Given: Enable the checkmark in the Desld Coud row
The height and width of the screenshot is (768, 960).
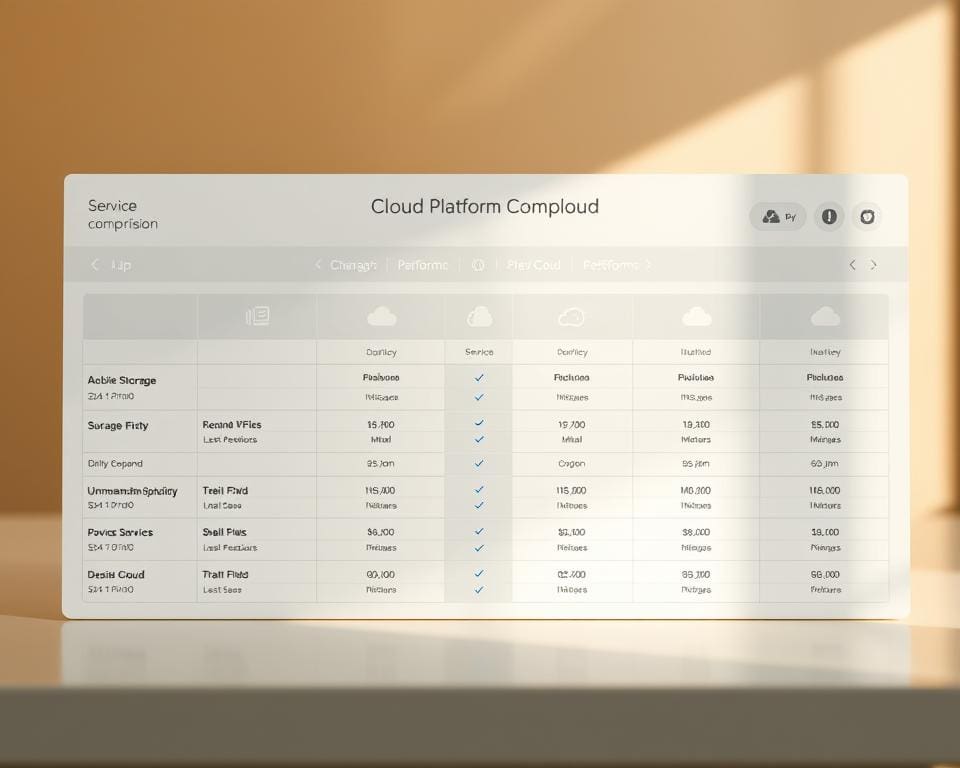Looking at the screenshot, I should click(x=478, y=575).
